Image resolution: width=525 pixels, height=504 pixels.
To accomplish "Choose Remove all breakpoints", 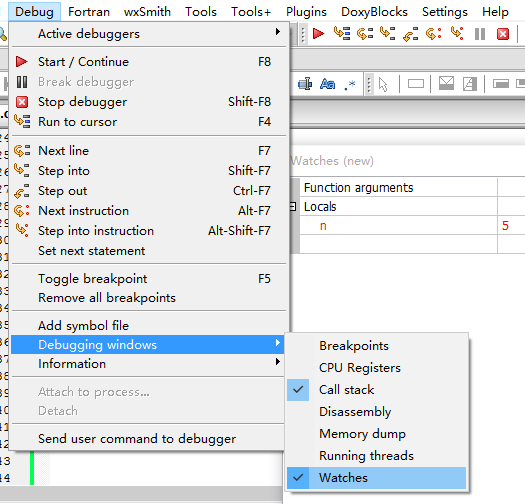I will pos(149,298).
